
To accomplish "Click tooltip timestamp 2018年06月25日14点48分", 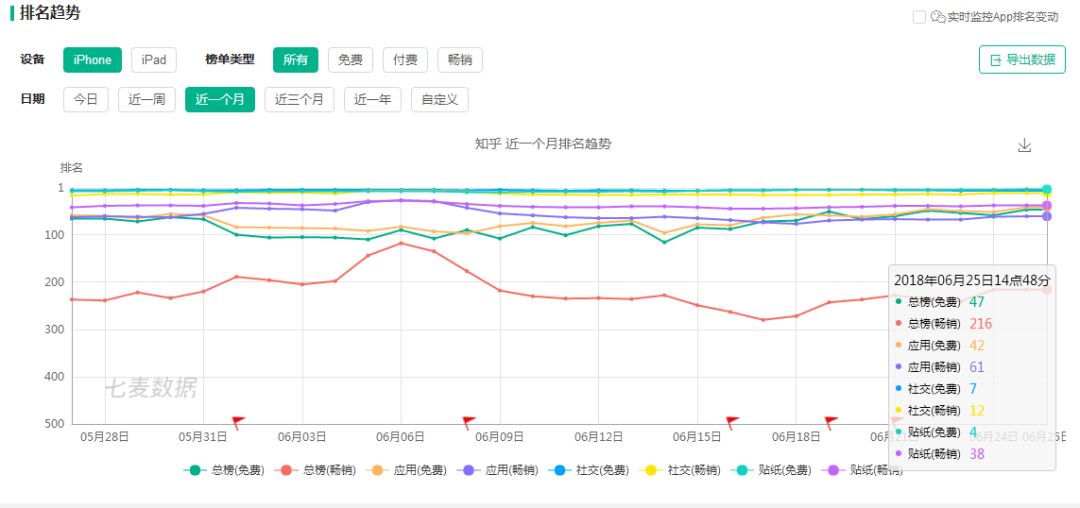I will [x=972, y=280].
